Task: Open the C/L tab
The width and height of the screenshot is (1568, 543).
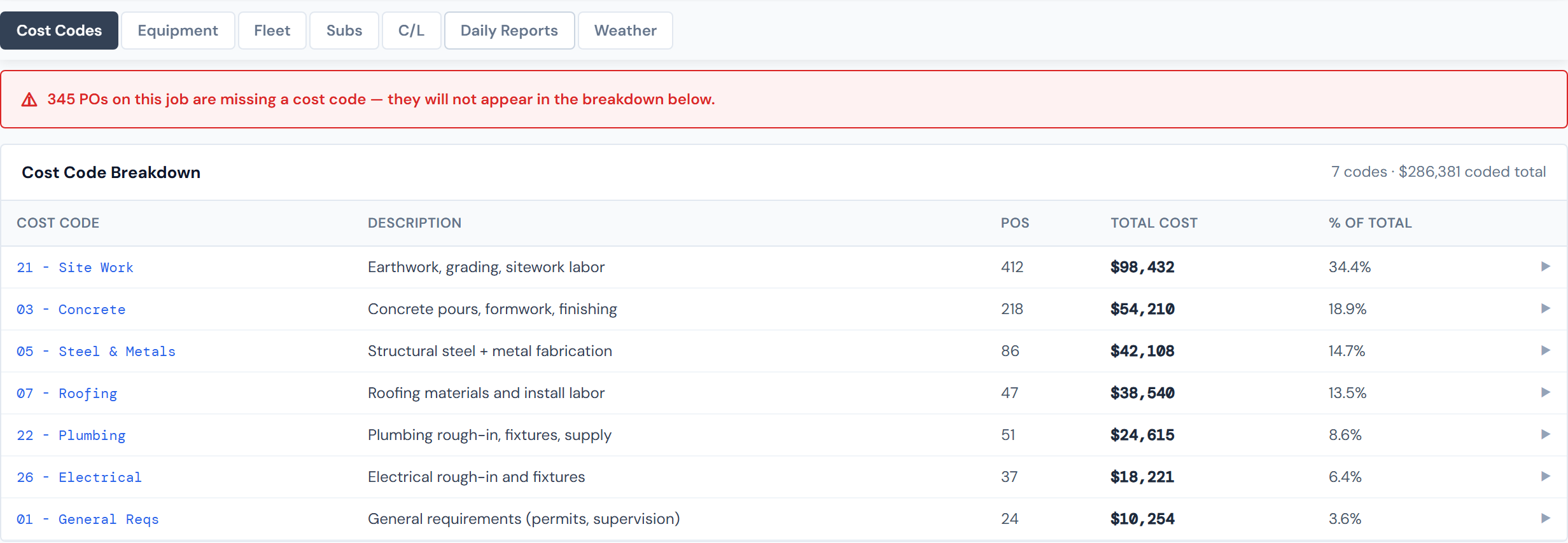Action: pos(411,31)
